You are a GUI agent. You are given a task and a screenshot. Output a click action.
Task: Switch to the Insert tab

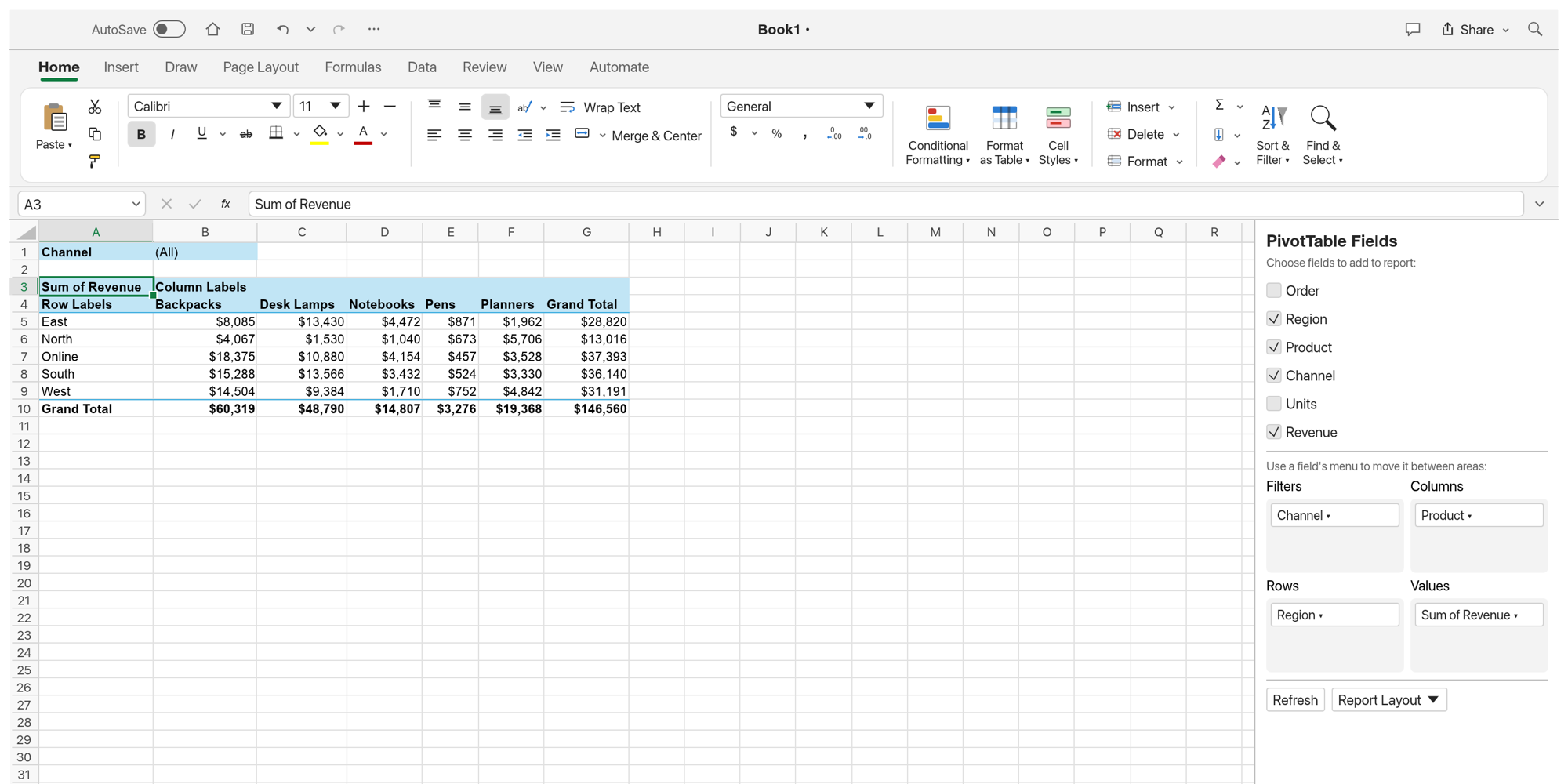coord(121,67)
